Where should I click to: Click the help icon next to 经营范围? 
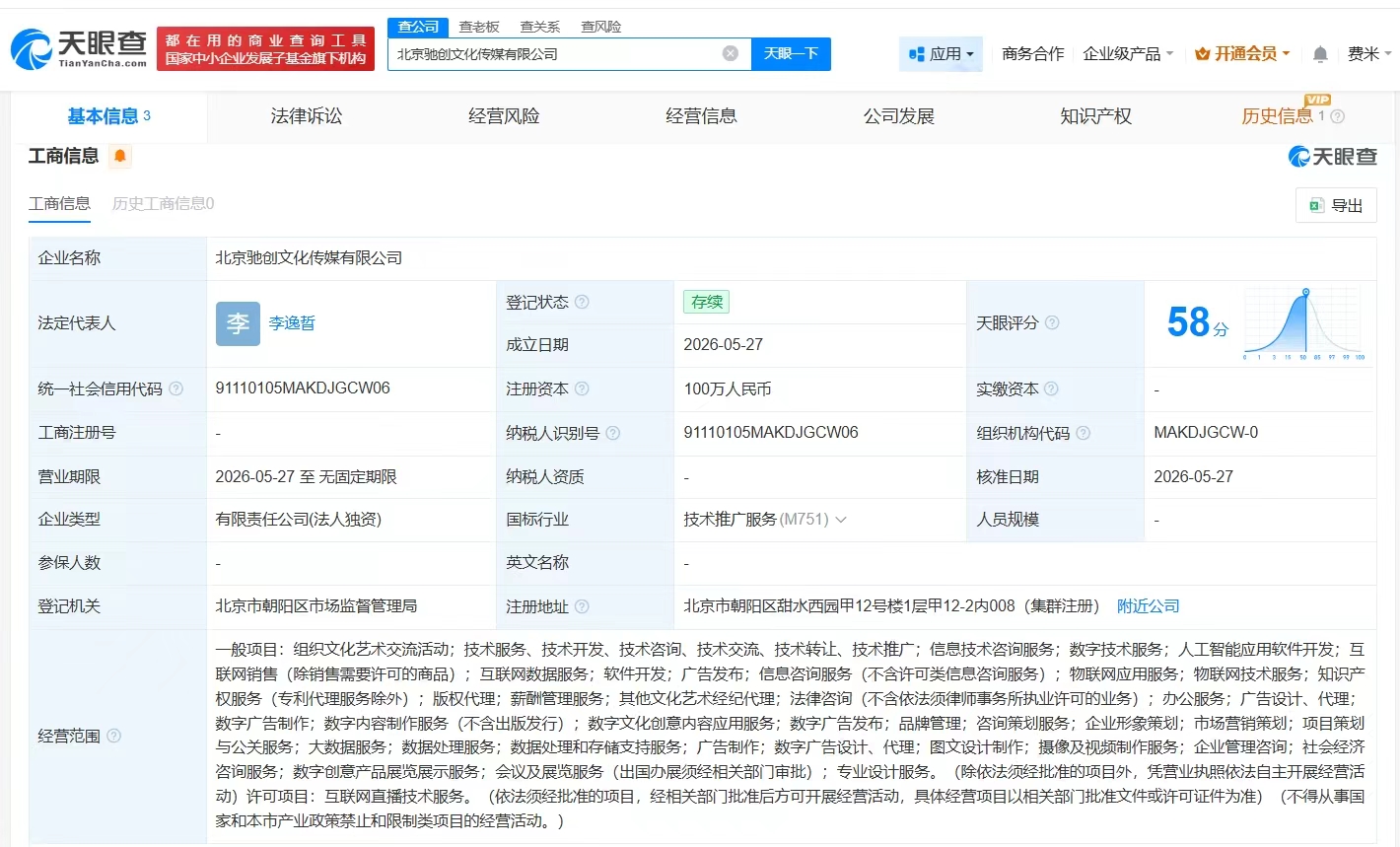113,736
